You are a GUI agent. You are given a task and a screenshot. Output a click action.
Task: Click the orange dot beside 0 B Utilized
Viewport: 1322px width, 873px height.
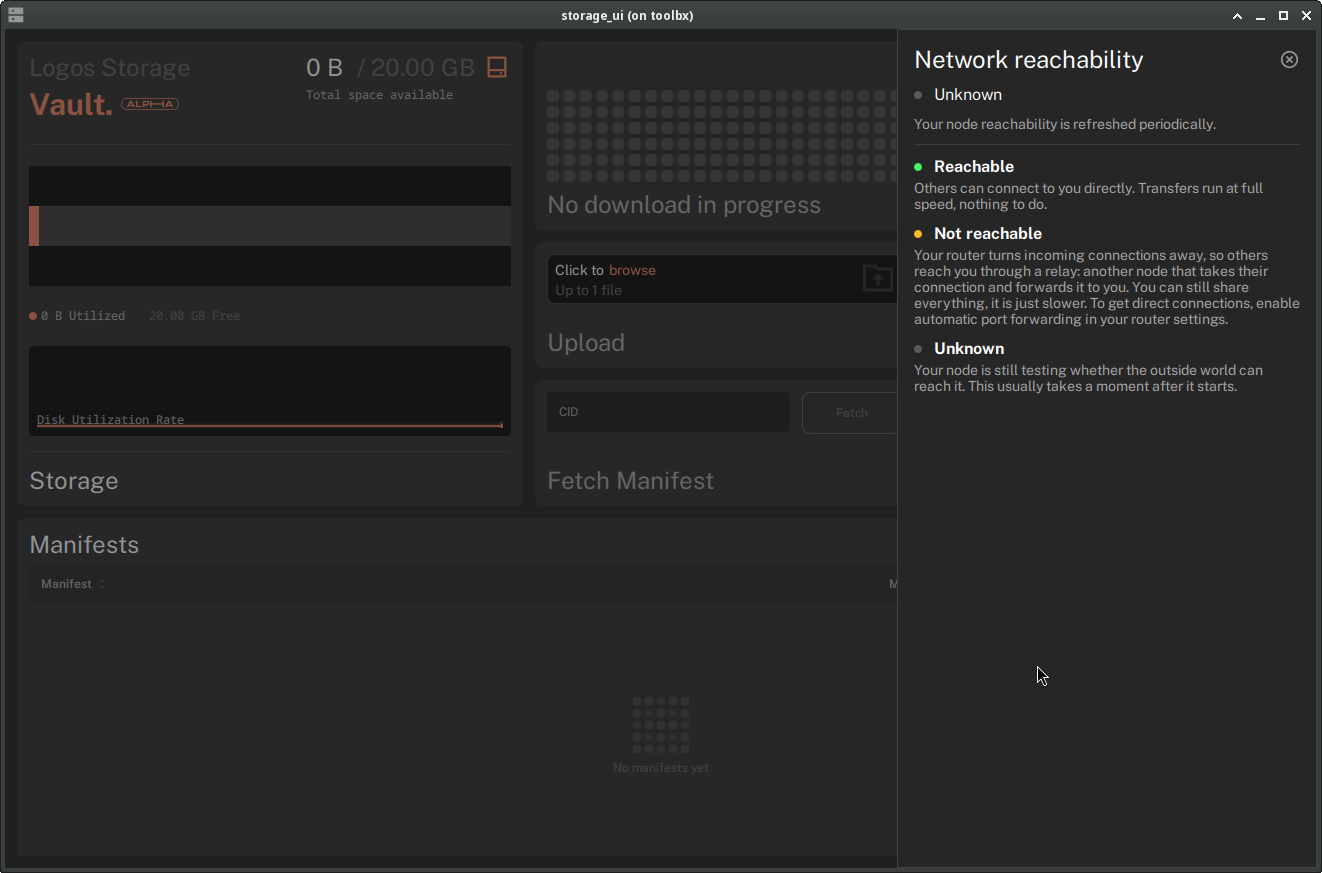click(x=33, y=316)
